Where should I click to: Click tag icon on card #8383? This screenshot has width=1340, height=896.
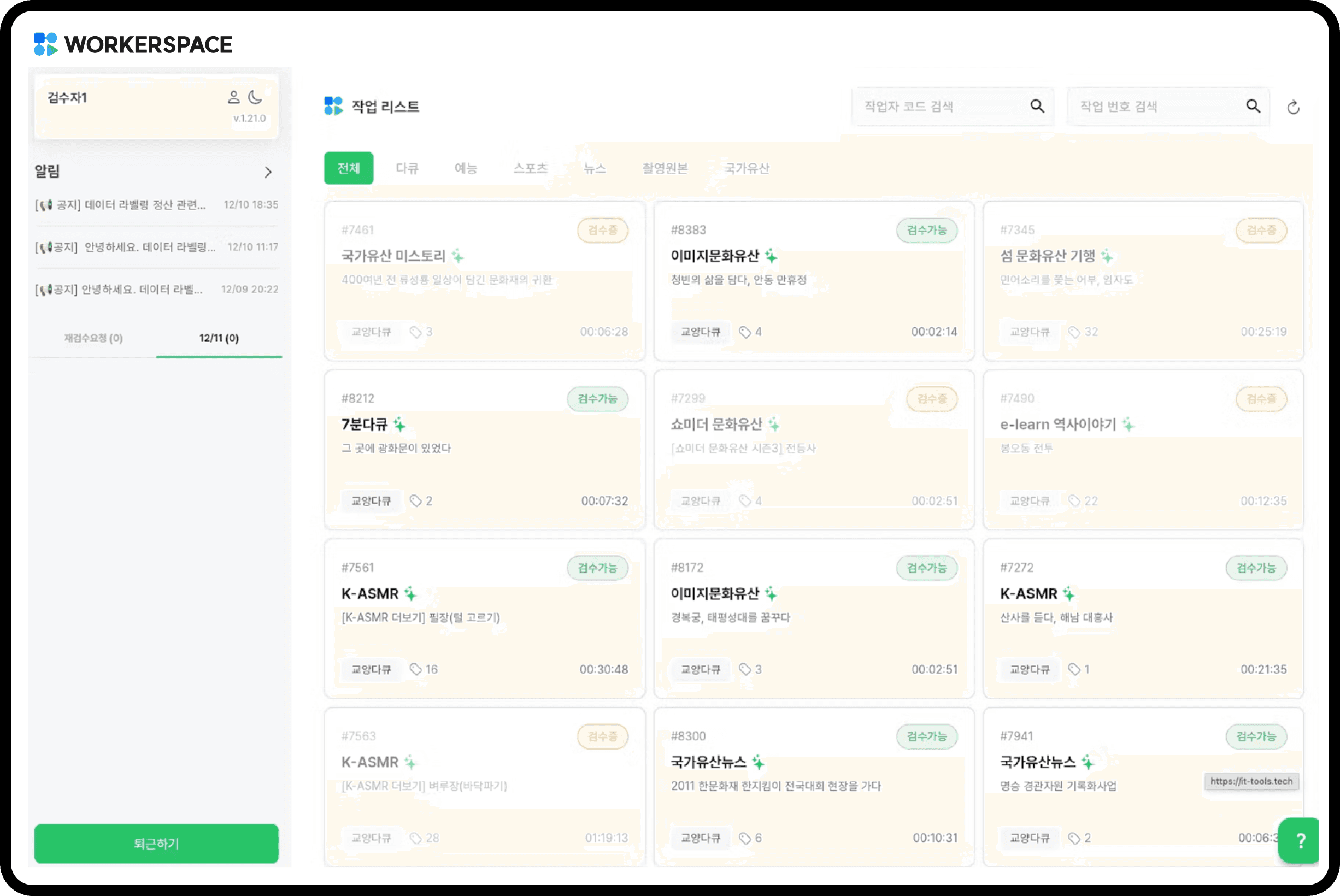[x=744, y=332]
